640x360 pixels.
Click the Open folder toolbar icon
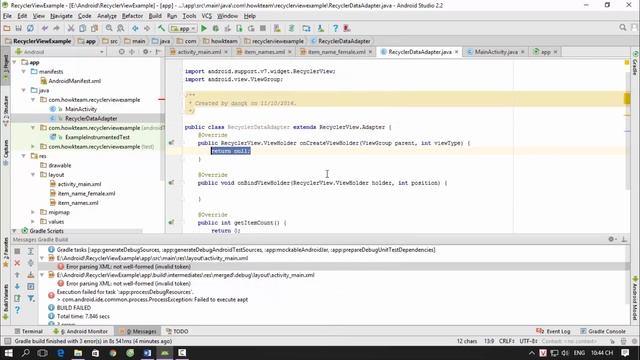7,28
